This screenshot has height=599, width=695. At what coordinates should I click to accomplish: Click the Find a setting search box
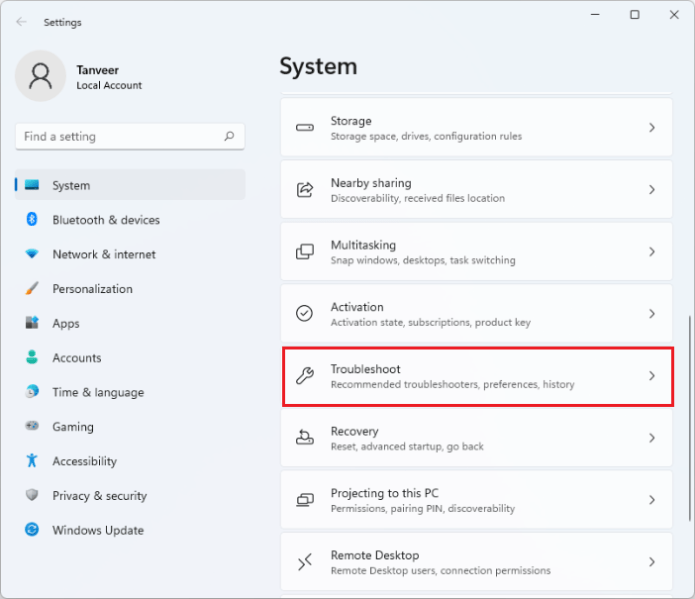(x=130, y=136)
